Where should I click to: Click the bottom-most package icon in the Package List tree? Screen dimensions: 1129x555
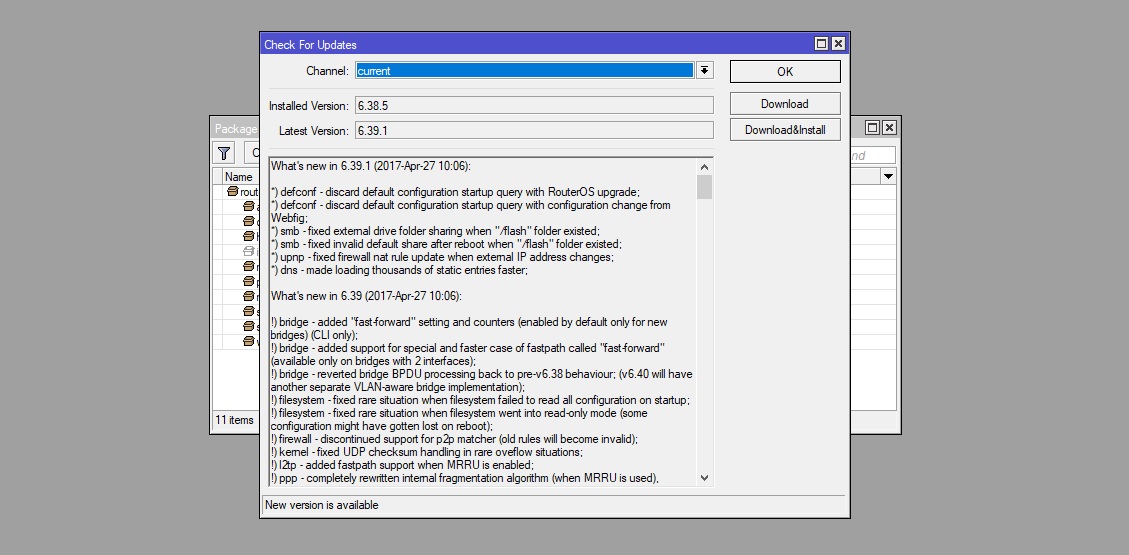coord(249,341)
